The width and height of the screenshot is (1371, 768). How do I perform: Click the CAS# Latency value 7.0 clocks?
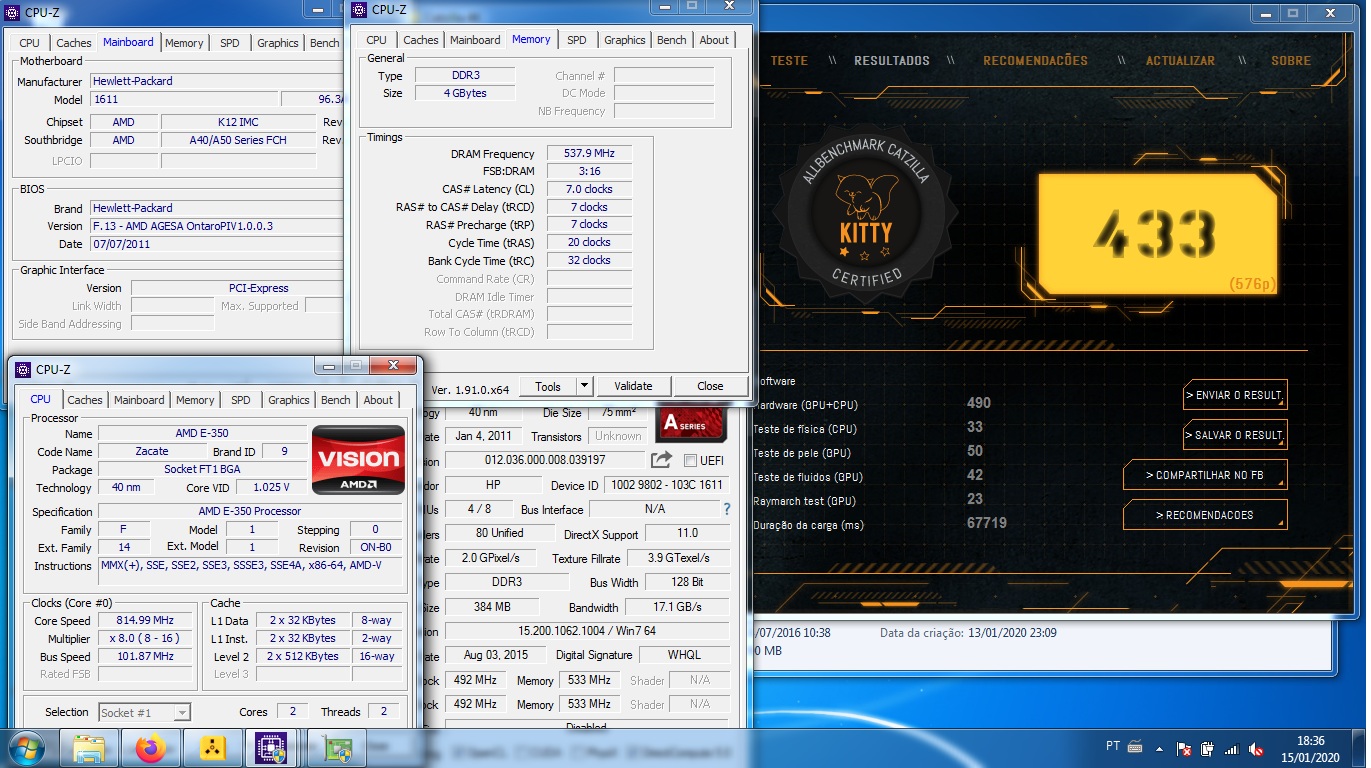pos(589,189)
